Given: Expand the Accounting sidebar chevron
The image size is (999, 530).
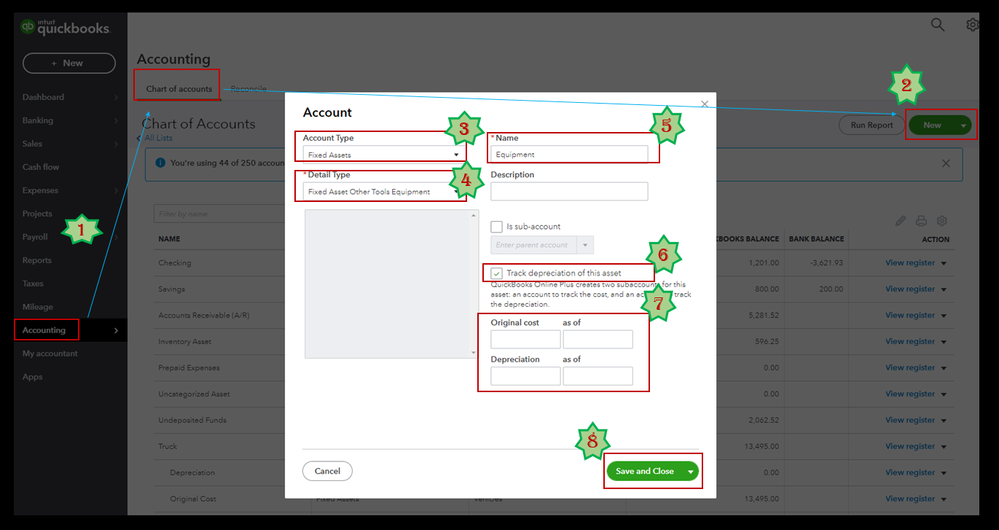Looking at the screenshot, I should tap(116, 330).
